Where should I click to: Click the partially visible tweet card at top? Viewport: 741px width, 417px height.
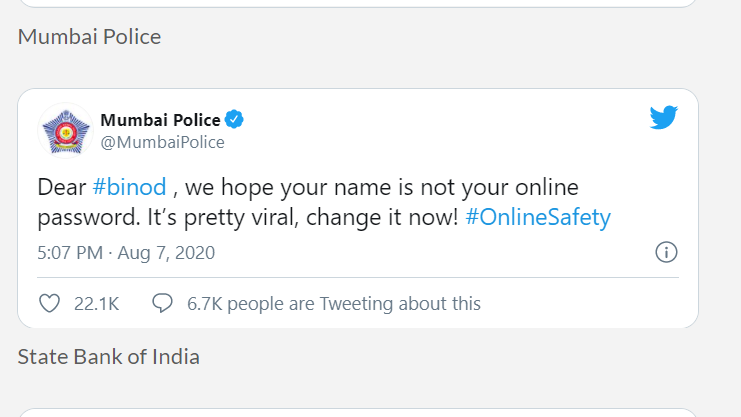[x=357, y=3]
